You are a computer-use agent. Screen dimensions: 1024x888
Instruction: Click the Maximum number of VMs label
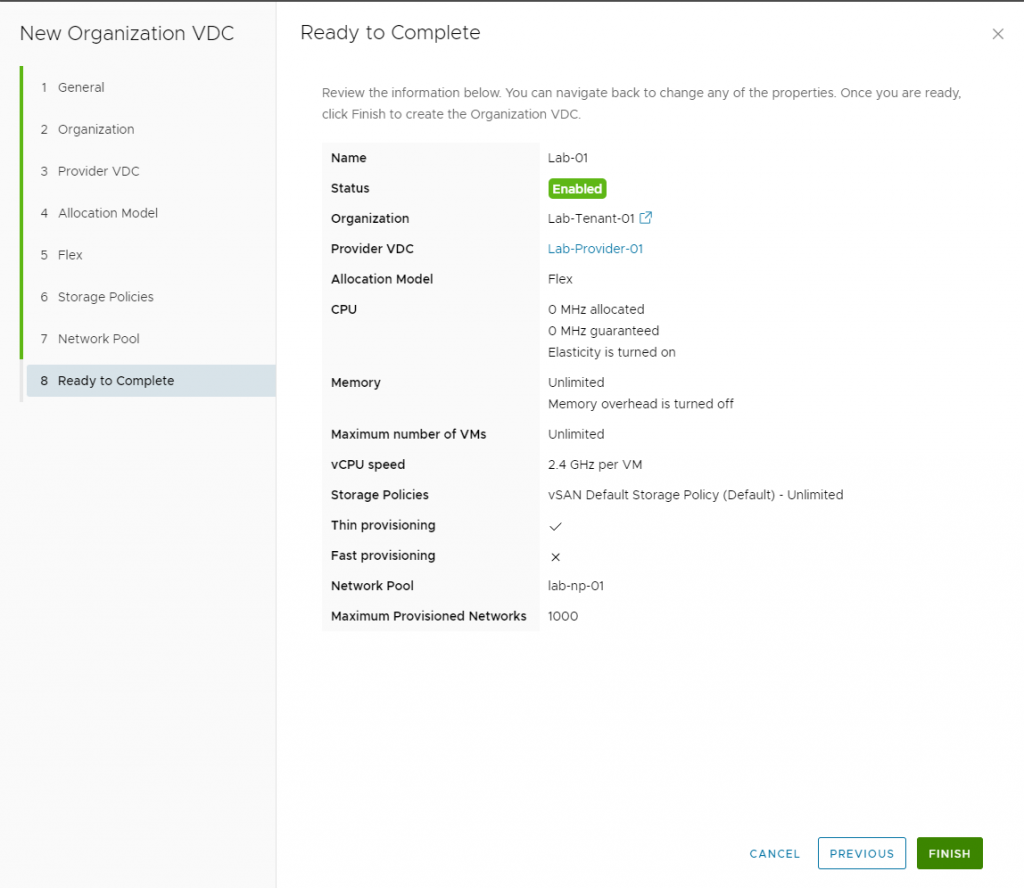(409, 434)
